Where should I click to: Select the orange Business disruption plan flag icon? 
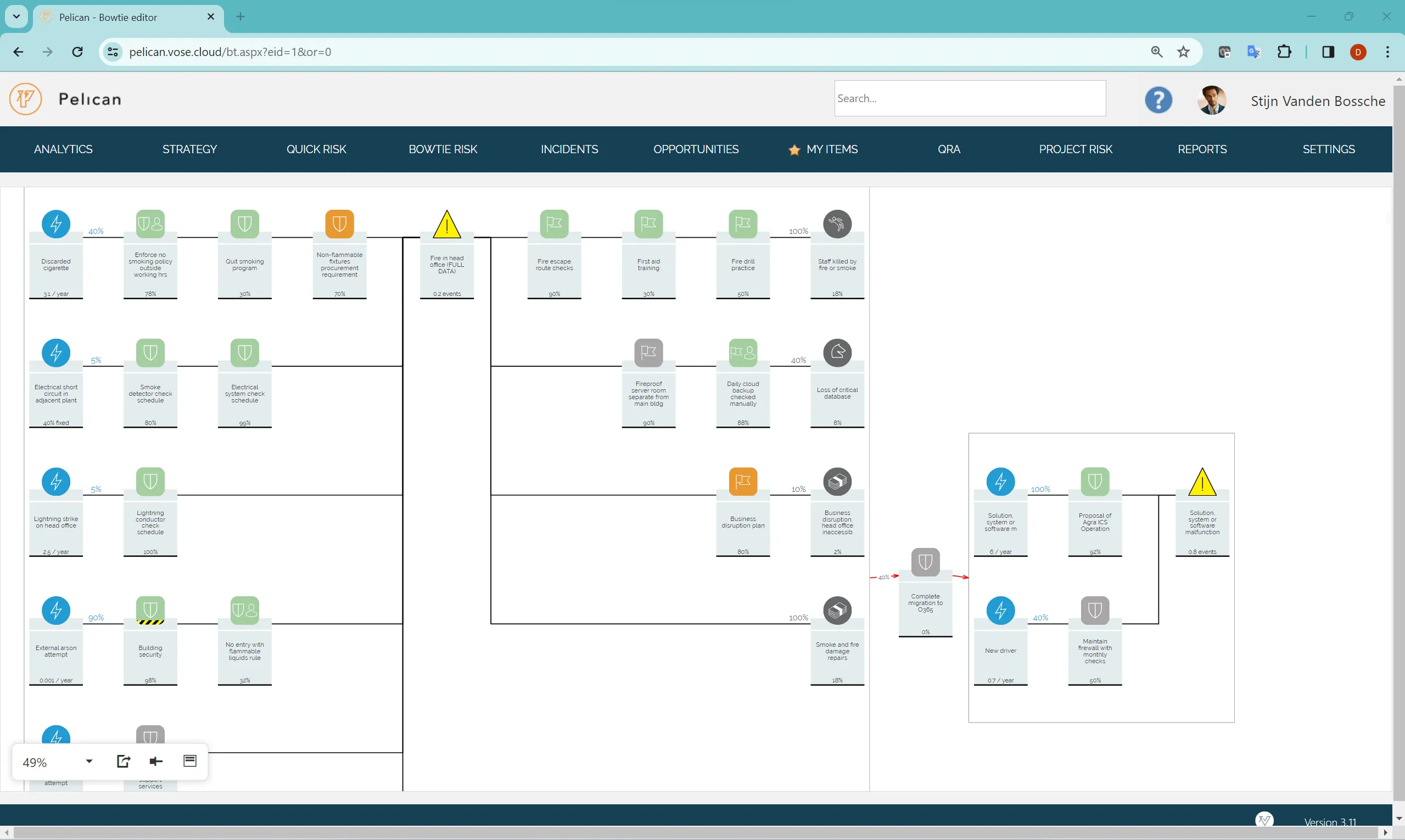pos(743,481)
